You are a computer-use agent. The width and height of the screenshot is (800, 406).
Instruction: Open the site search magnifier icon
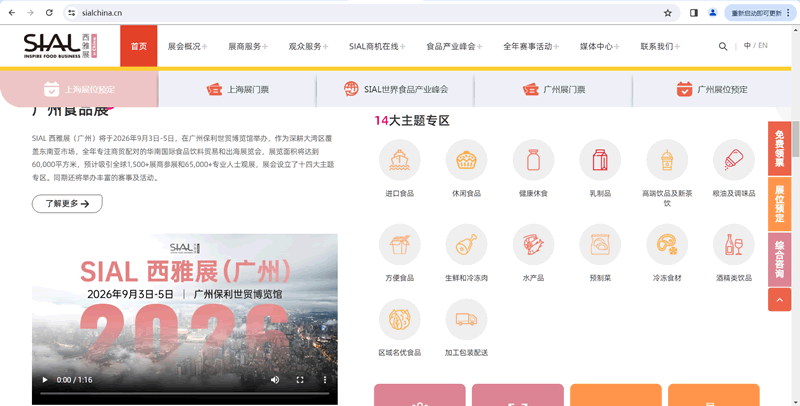coord(723,46)
